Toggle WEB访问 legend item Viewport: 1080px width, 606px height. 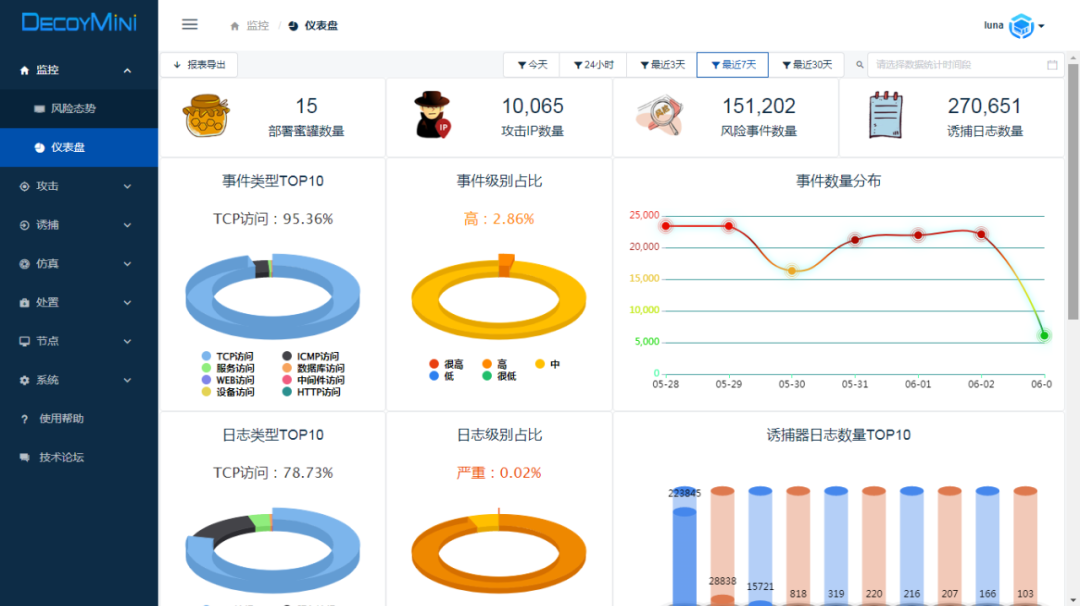tap(227, 380)
